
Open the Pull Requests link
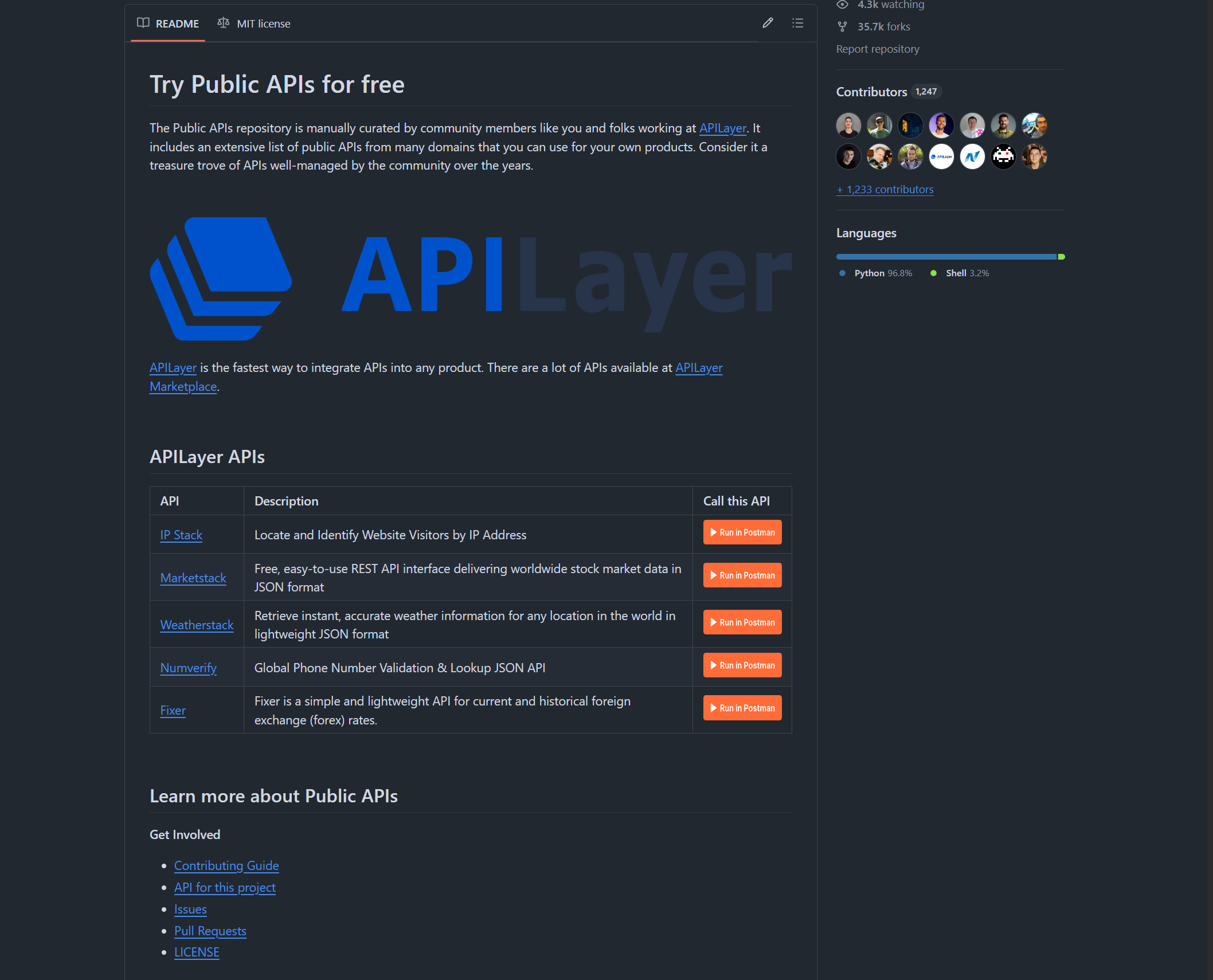(x=210, y=931)
